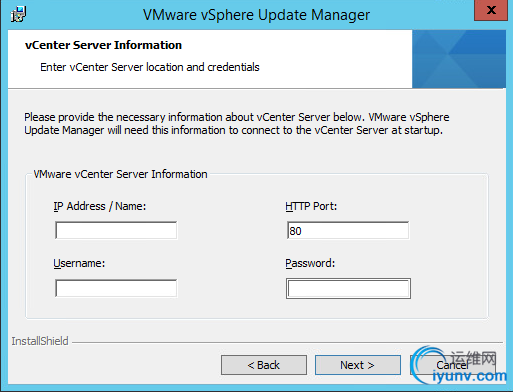This screenshot has width=513, height=392.
Task: Click the "Enter vCenter Server location and credentials" subtitle
Action: 150,67
